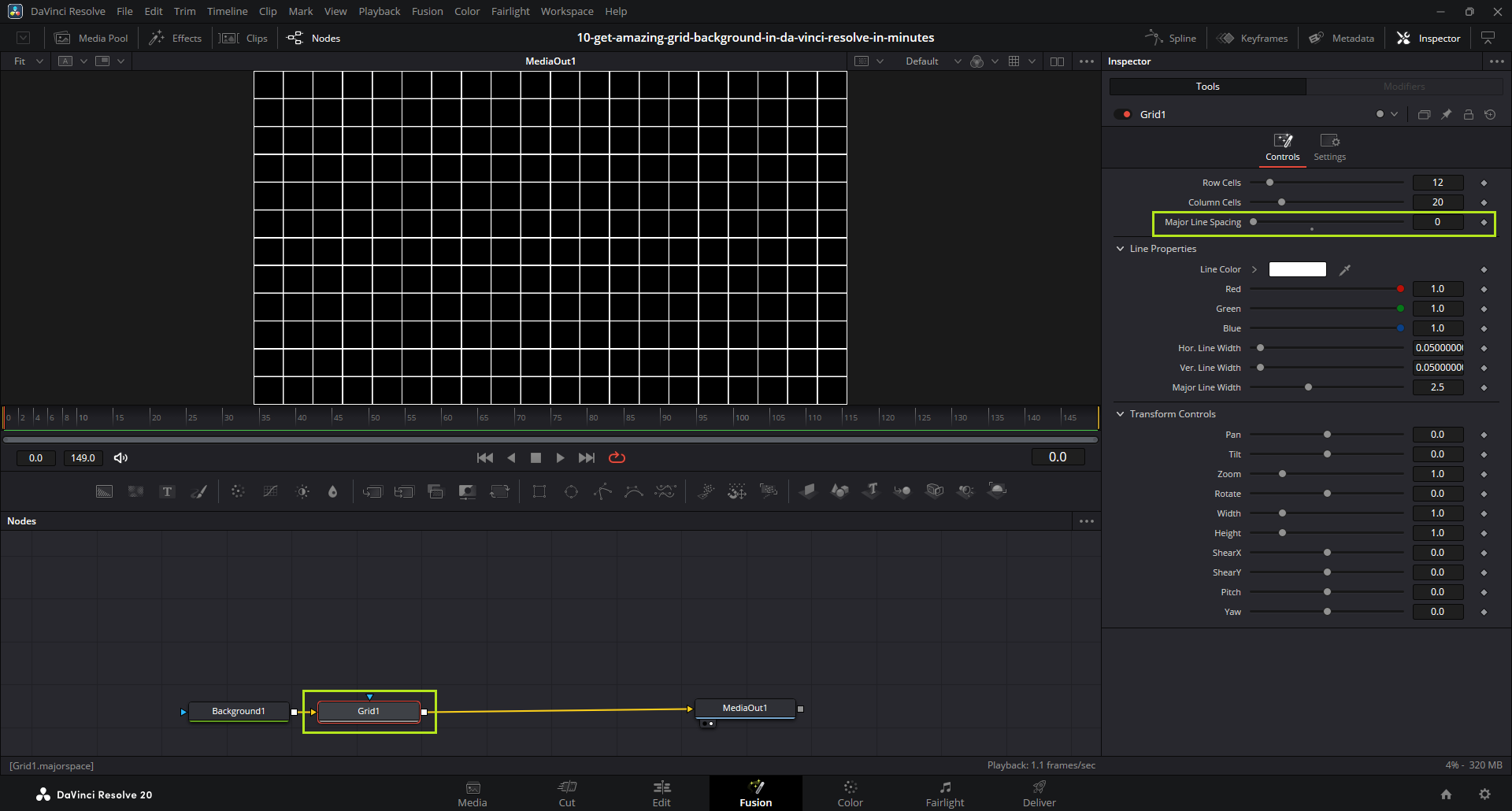Add an Ellipse mask tool
Screen dimensions: 1512x811
[571, 491]
